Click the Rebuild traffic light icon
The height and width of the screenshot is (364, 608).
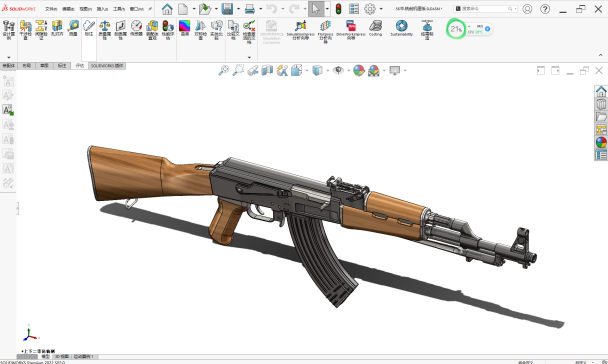point(339,9)
